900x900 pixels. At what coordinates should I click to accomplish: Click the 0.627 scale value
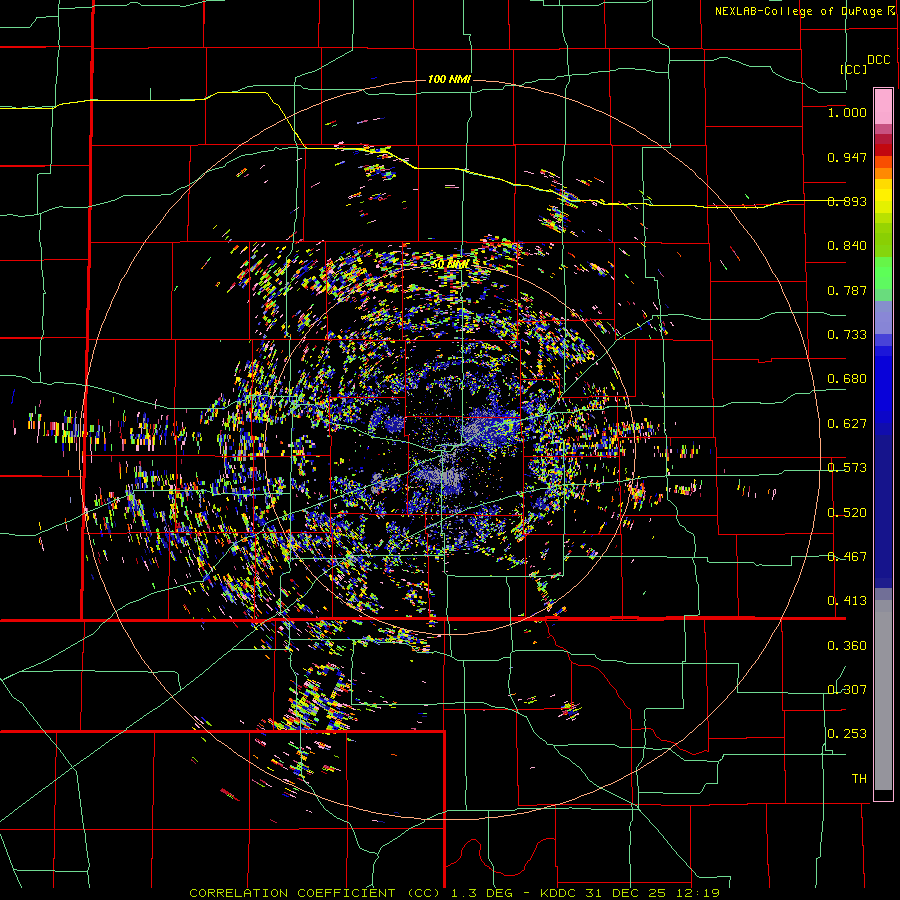tap(847, 424)
